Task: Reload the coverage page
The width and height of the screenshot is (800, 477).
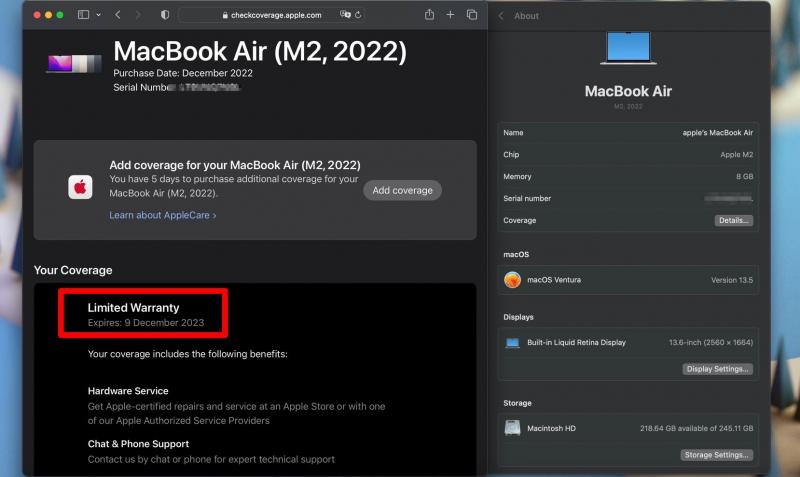Action: click(x=358, y=15)
